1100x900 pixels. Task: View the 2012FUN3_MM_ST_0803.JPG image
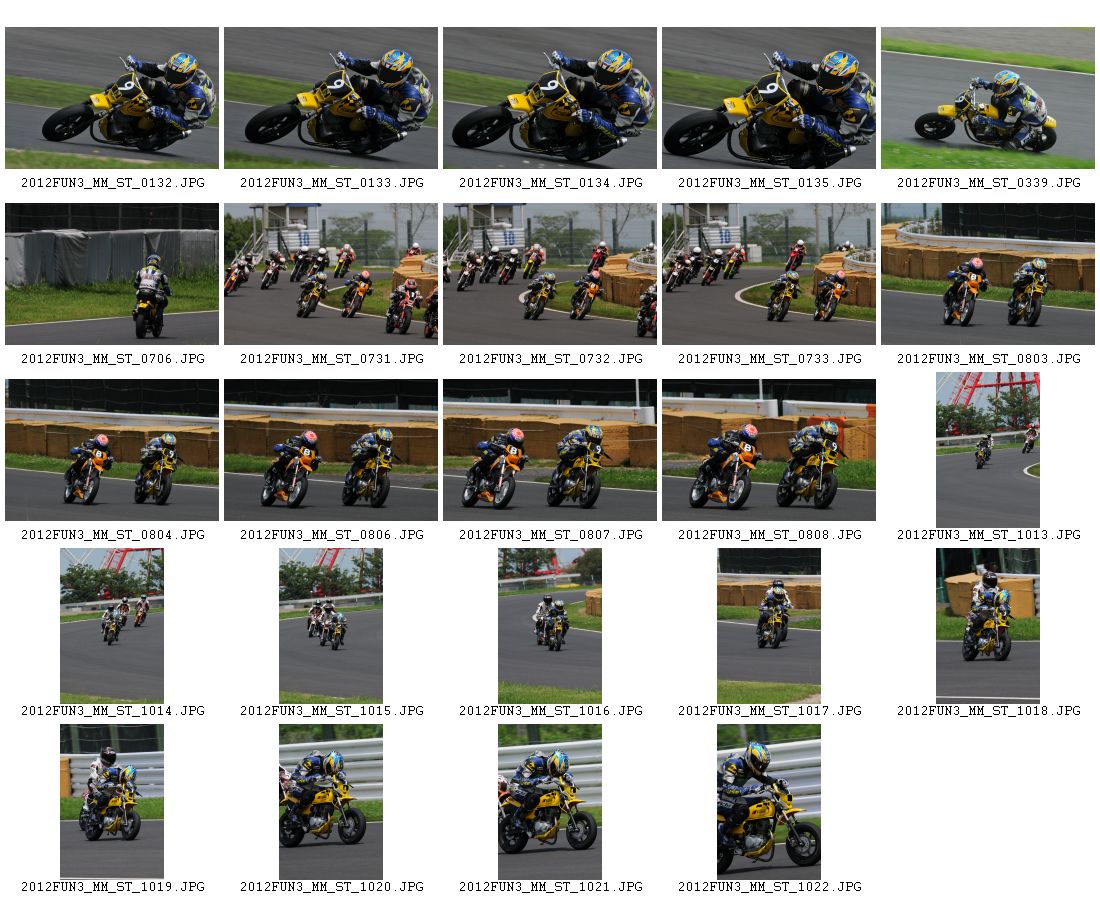988,274
